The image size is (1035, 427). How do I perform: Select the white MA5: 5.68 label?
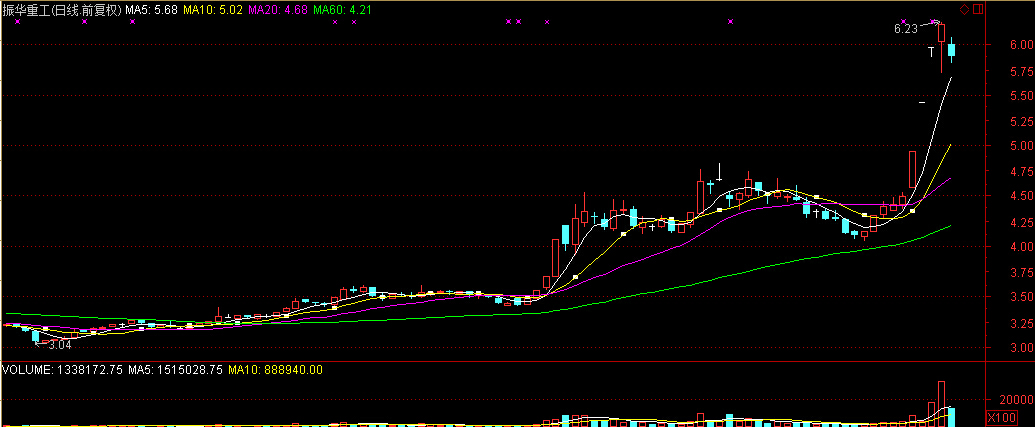(152, 10)
